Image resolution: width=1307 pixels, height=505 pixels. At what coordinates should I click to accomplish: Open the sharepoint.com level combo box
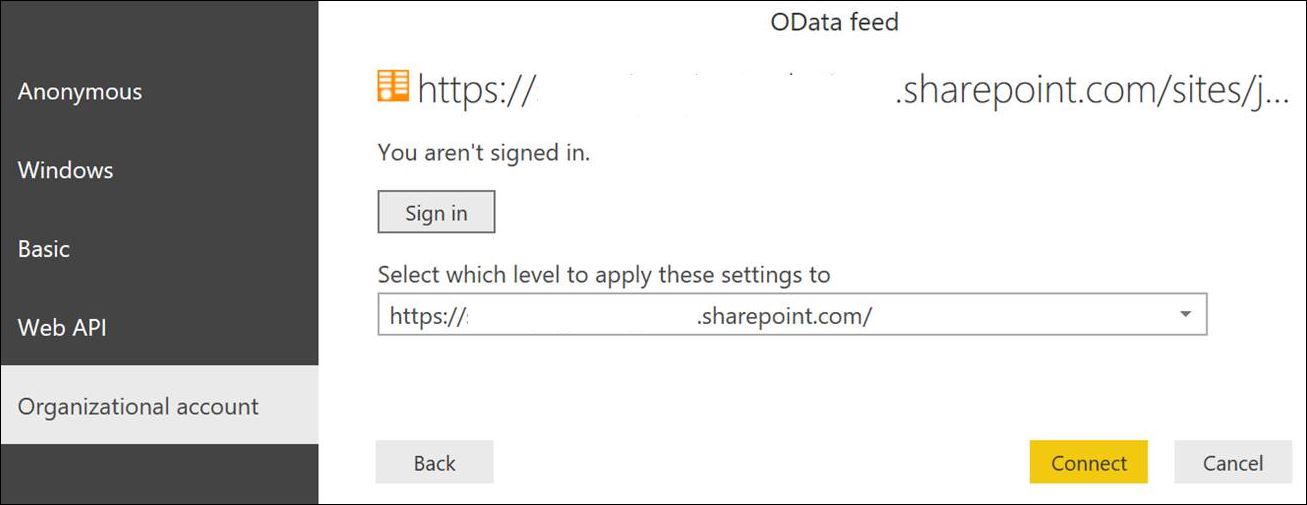click(x=792, y=315)
